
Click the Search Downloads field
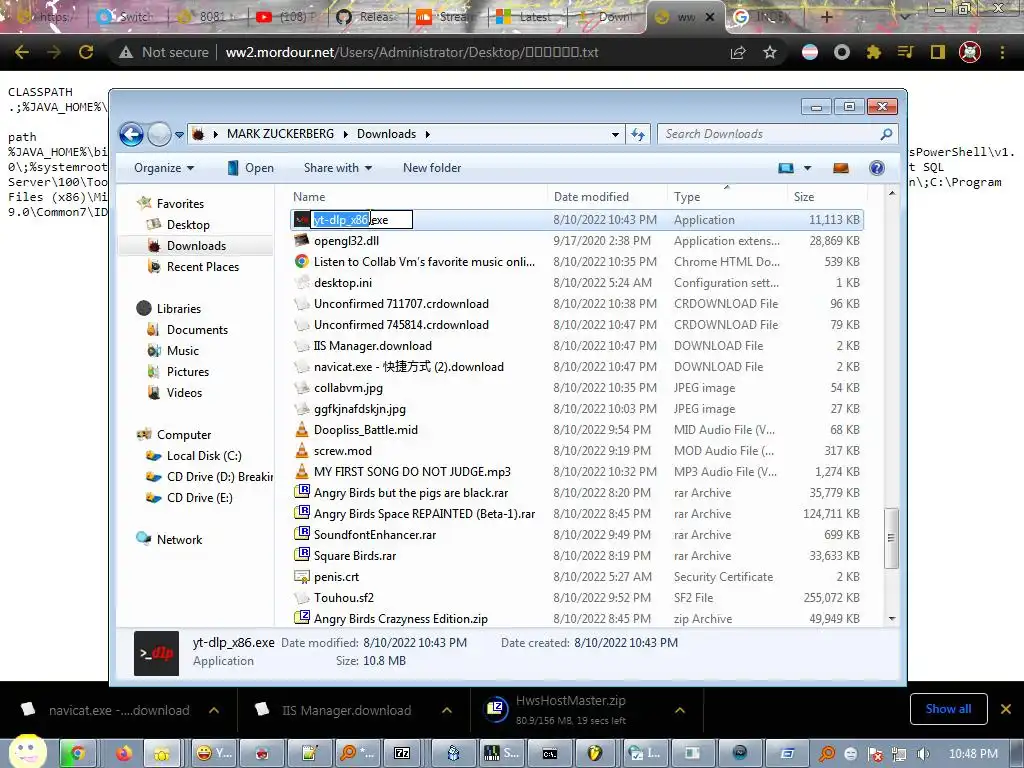(x=777, y=134)
